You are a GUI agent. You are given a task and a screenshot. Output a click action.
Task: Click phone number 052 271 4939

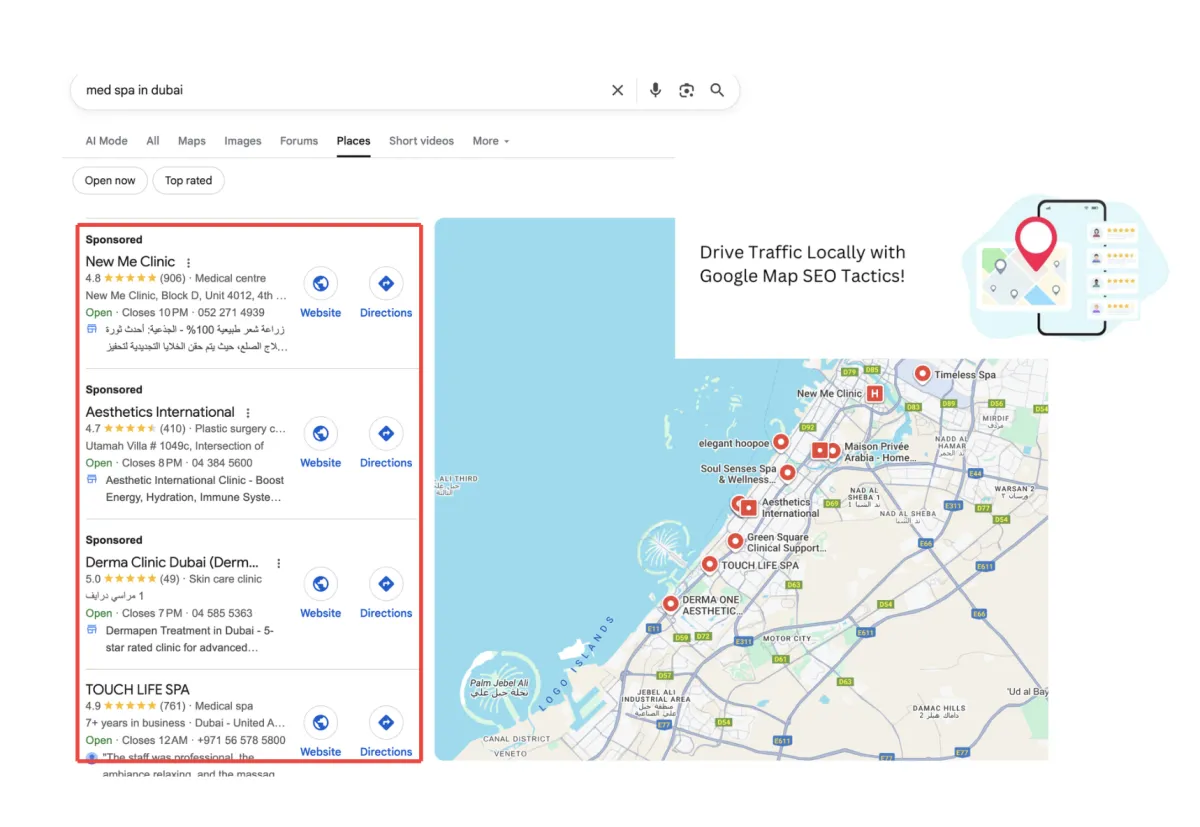[231, 313]
